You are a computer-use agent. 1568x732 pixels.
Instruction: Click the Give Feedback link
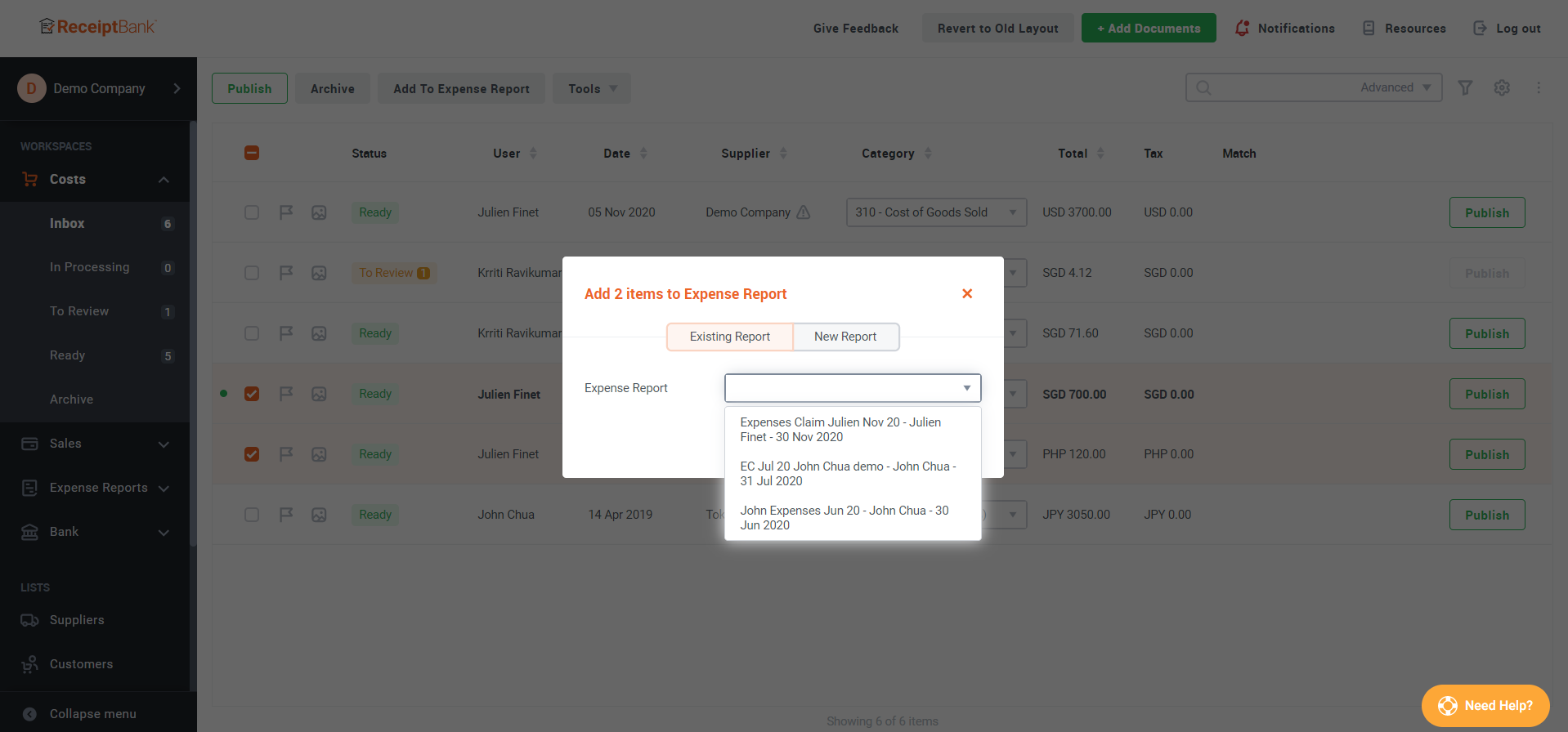click(x=855, y=29)
